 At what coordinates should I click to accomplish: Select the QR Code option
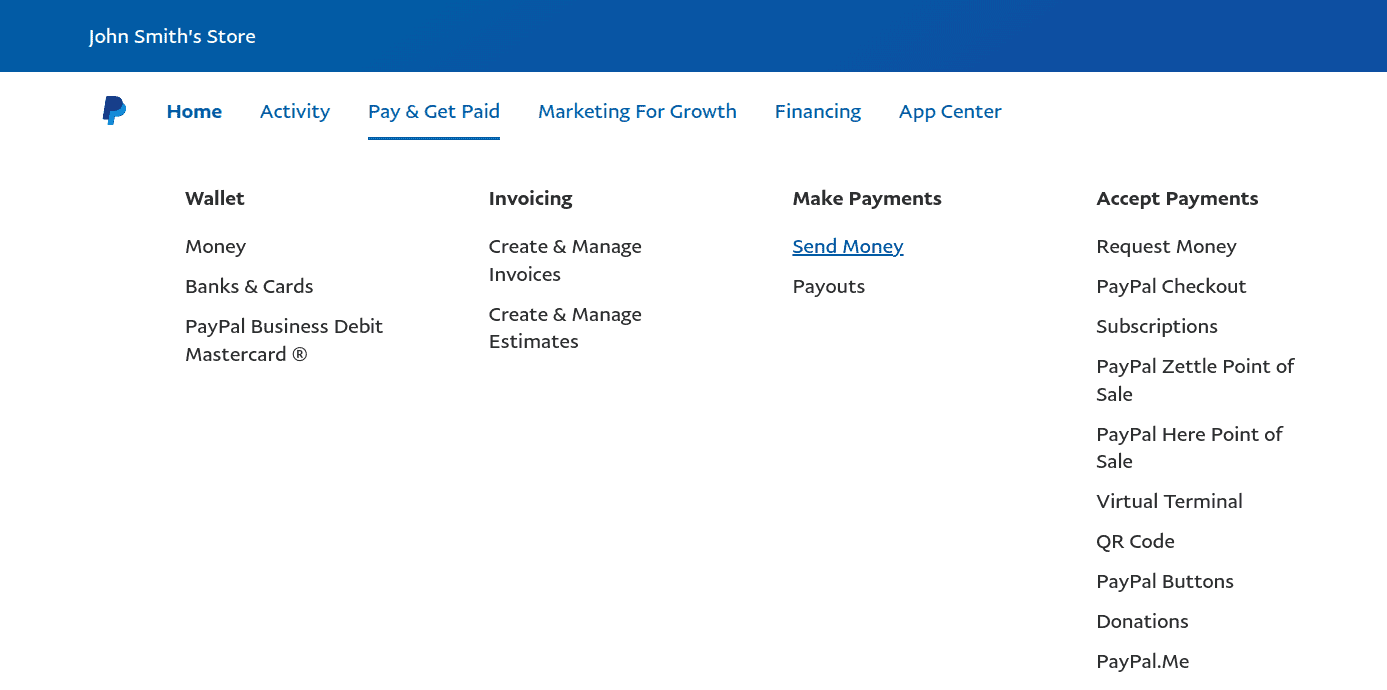pos(1135,542)
